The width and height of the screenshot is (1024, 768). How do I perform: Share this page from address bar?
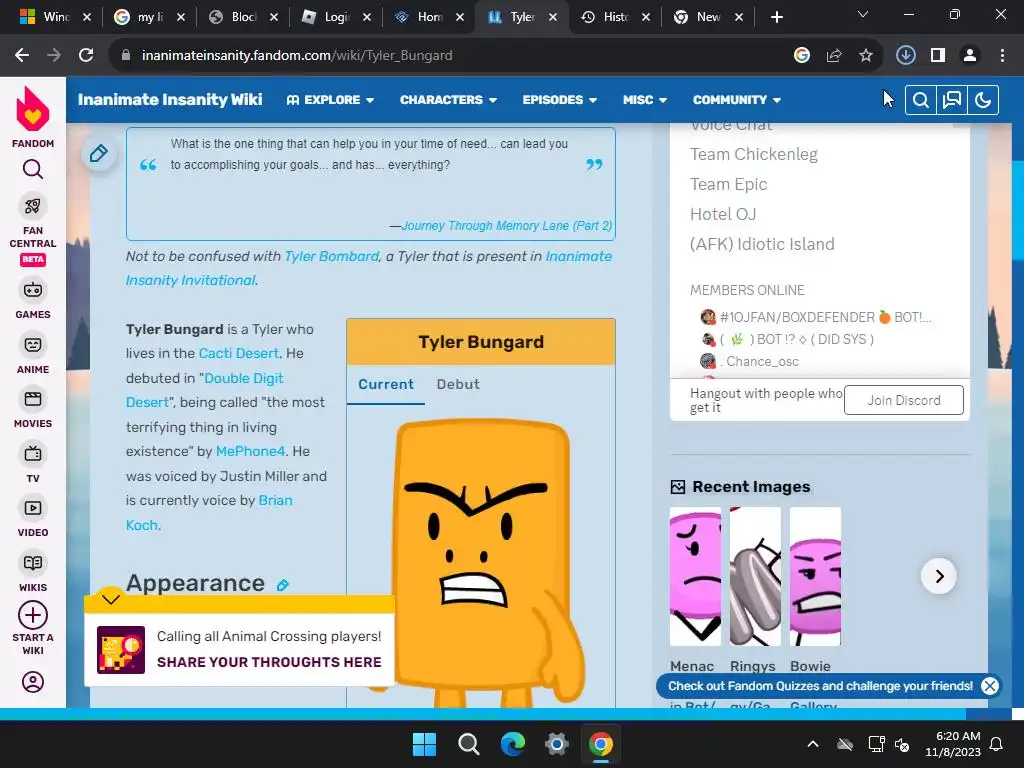tap(833, 56)
